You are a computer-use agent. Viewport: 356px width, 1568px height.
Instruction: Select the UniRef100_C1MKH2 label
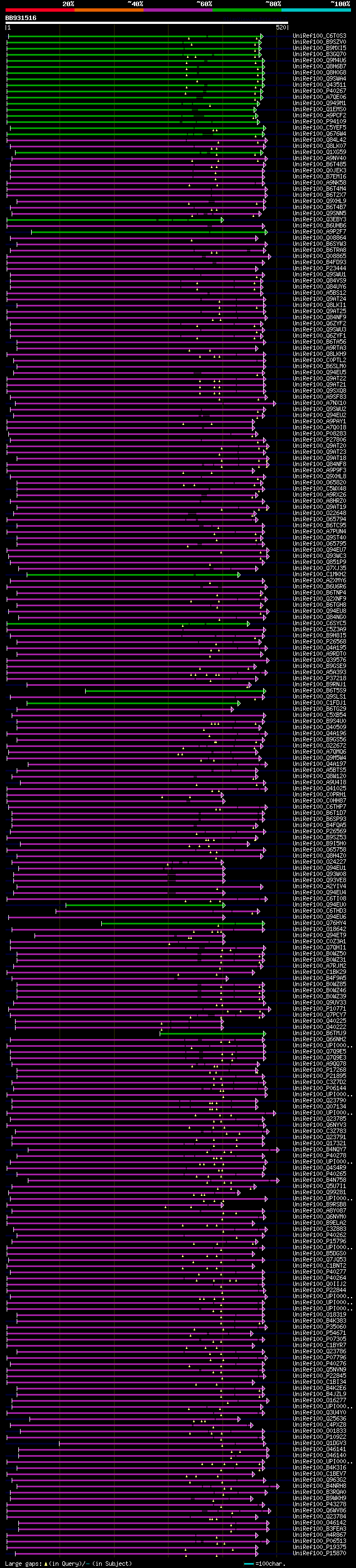[x=319, y=575]
